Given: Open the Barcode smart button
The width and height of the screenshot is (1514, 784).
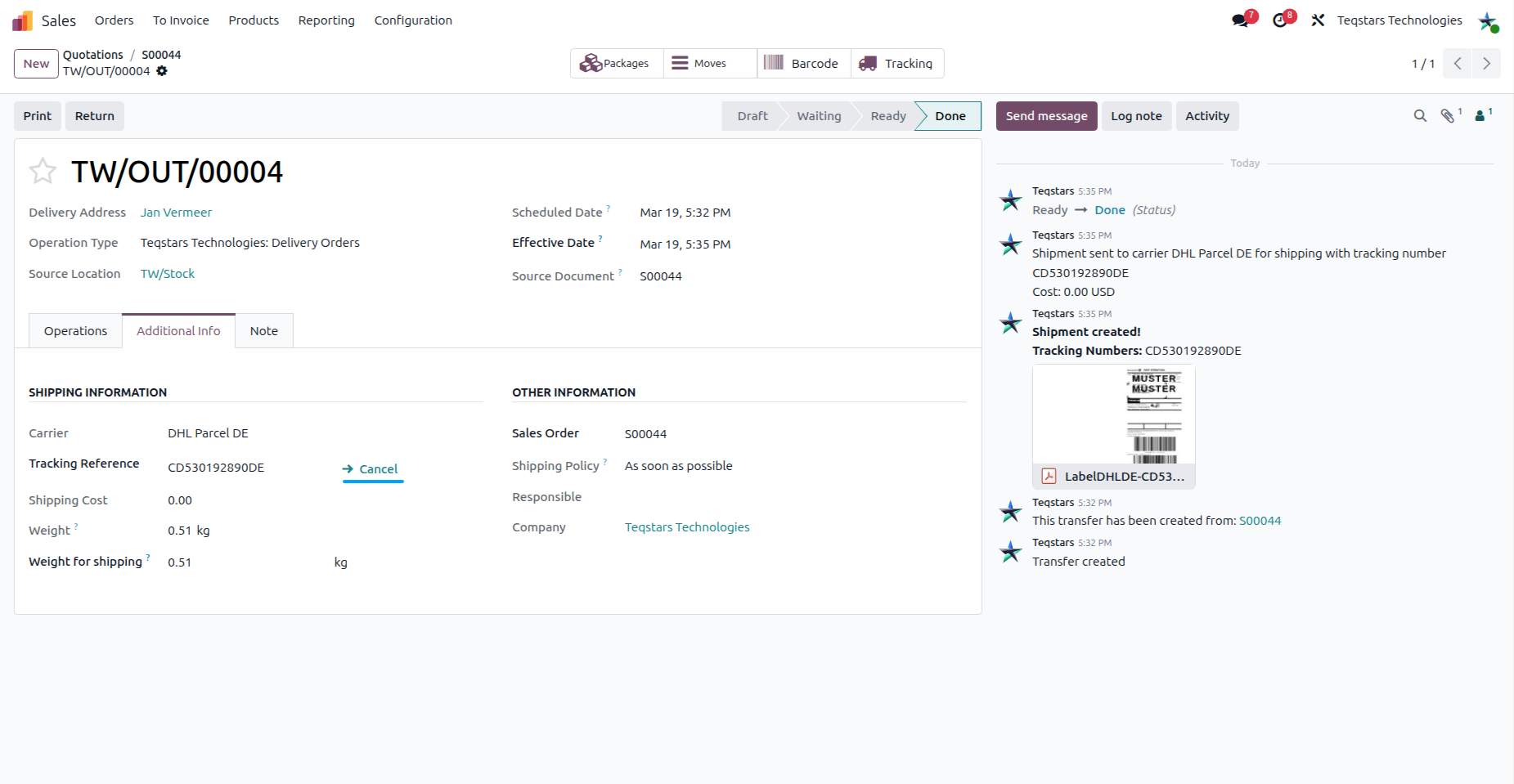Looking at the screenshot, I should coord(804,64).
